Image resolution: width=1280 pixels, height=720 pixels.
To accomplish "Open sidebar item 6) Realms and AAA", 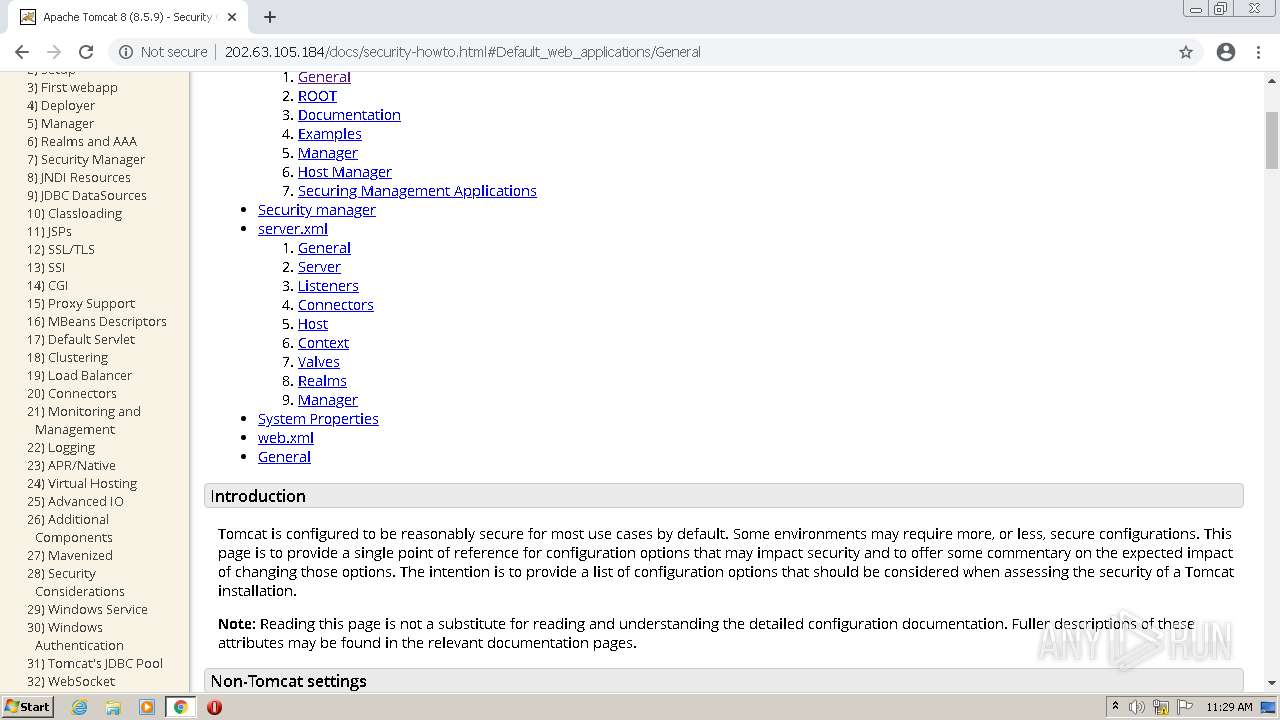I will pos(82,142).
